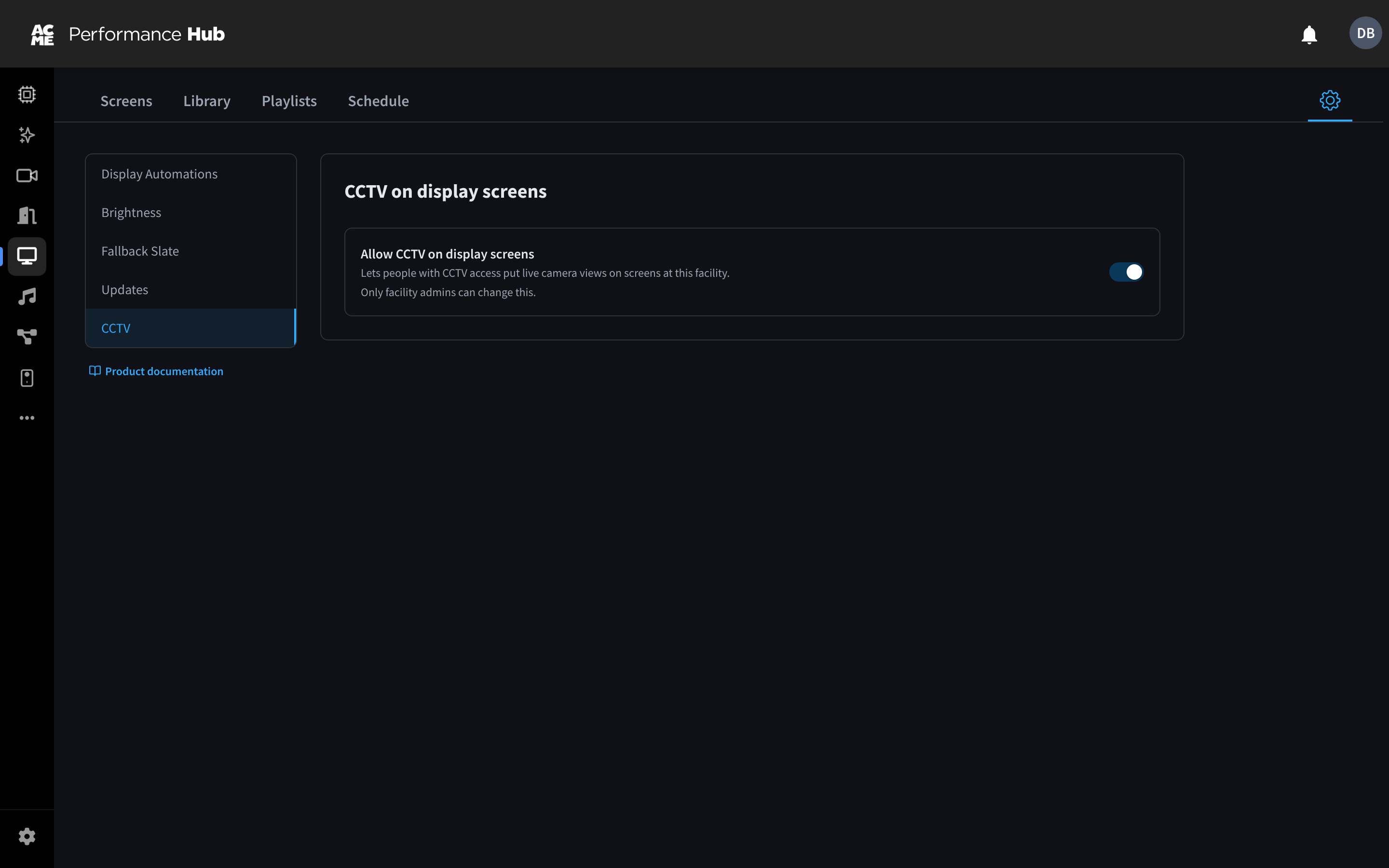1389x868 pixels.
Task: Open the video camera section in sidebar
Action: 27,176
